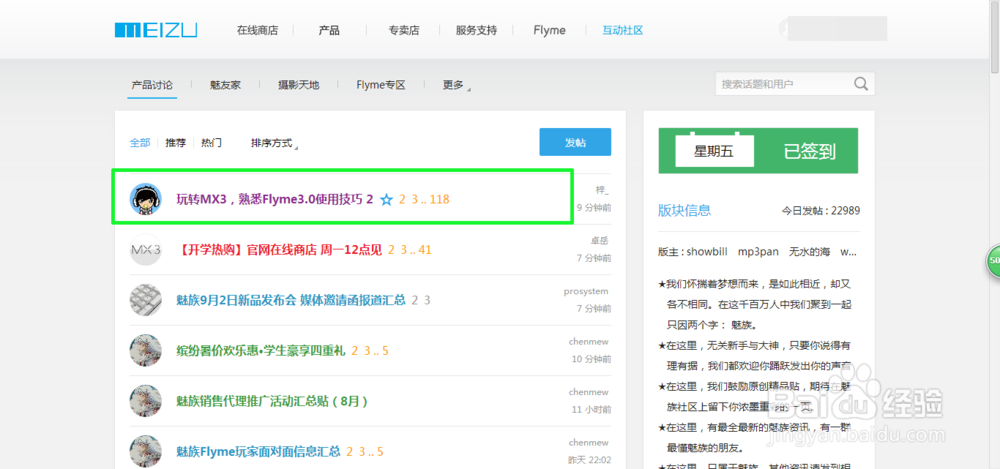This screenshot has width=1000, height=469.
Task: Select the 摄影天地 tab
Action: click(x=298, y=85)
